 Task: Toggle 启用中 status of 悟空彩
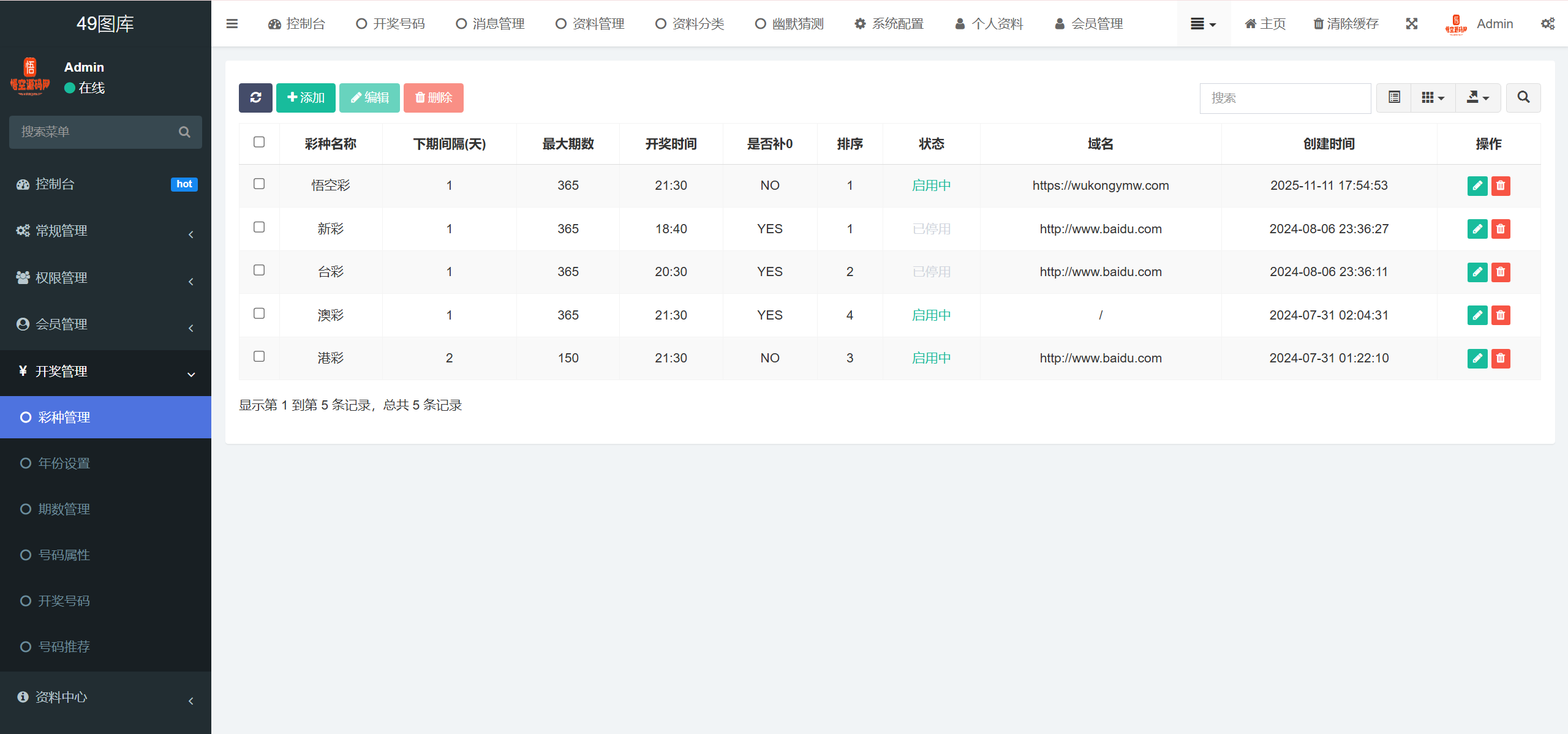(931, 185)
